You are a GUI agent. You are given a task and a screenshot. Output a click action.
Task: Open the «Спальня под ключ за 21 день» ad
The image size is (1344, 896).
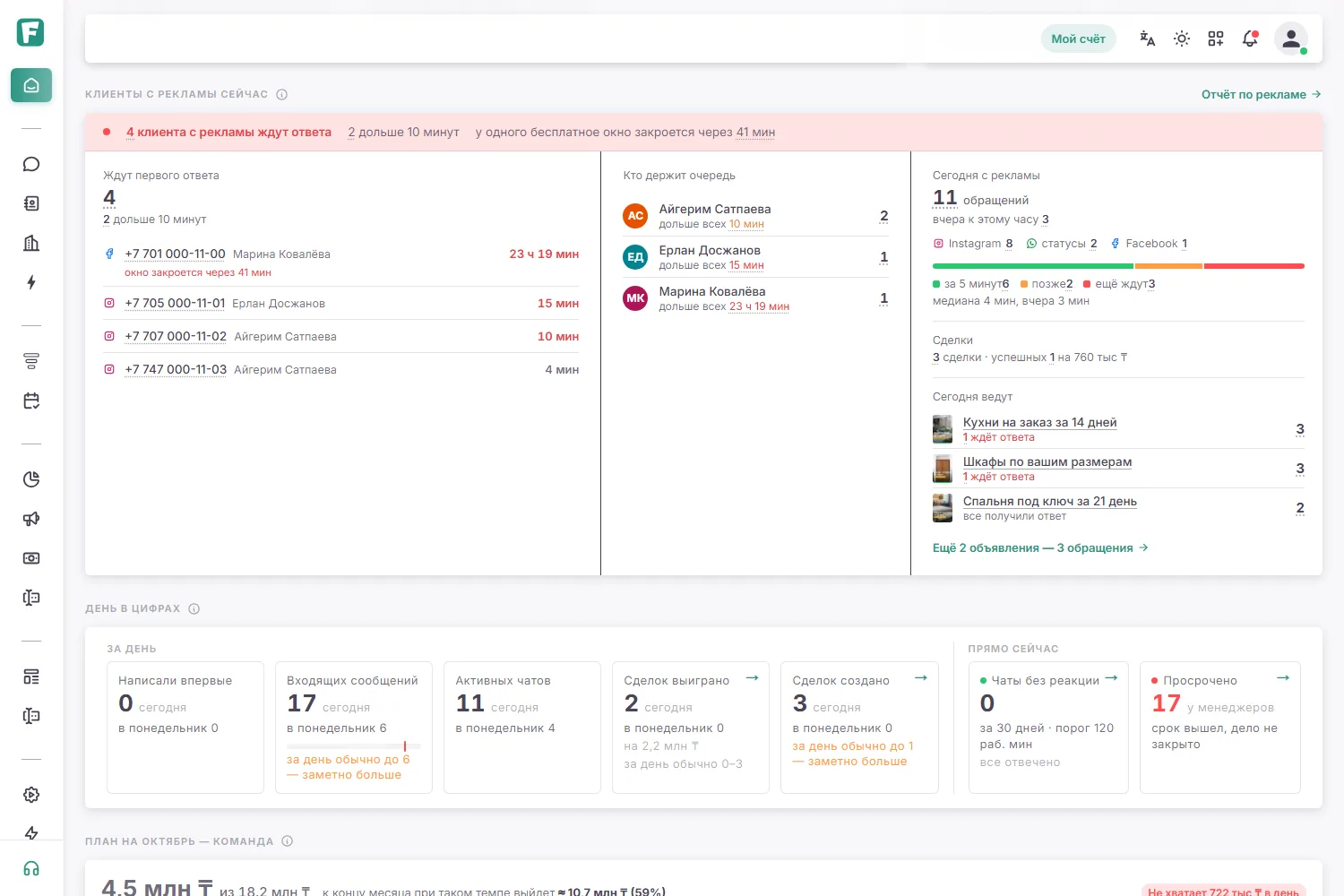click(1050, 501)
